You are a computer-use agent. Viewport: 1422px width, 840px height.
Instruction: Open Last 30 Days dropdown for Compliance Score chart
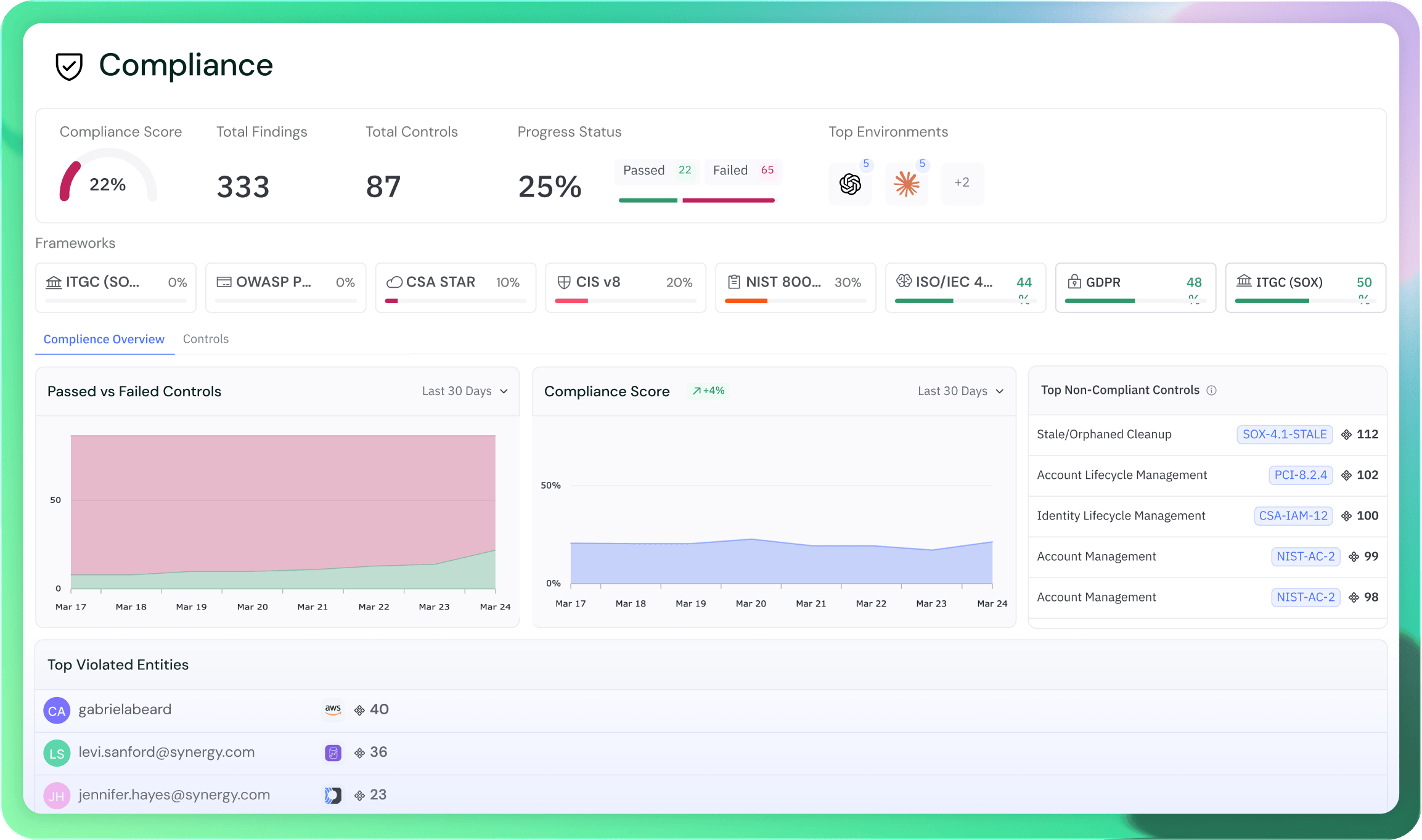(961, 391)
